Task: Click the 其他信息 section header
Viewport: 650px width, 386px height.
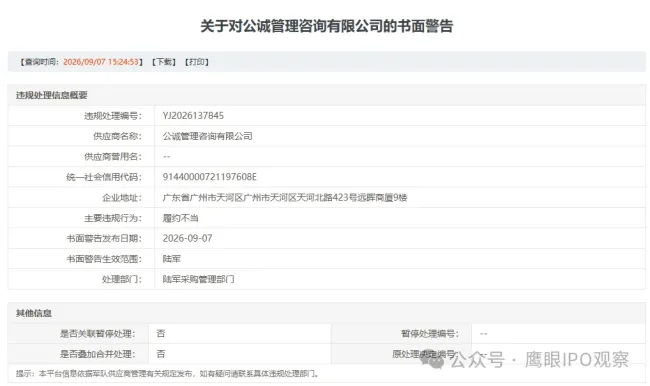Action: tap(34, 313)
